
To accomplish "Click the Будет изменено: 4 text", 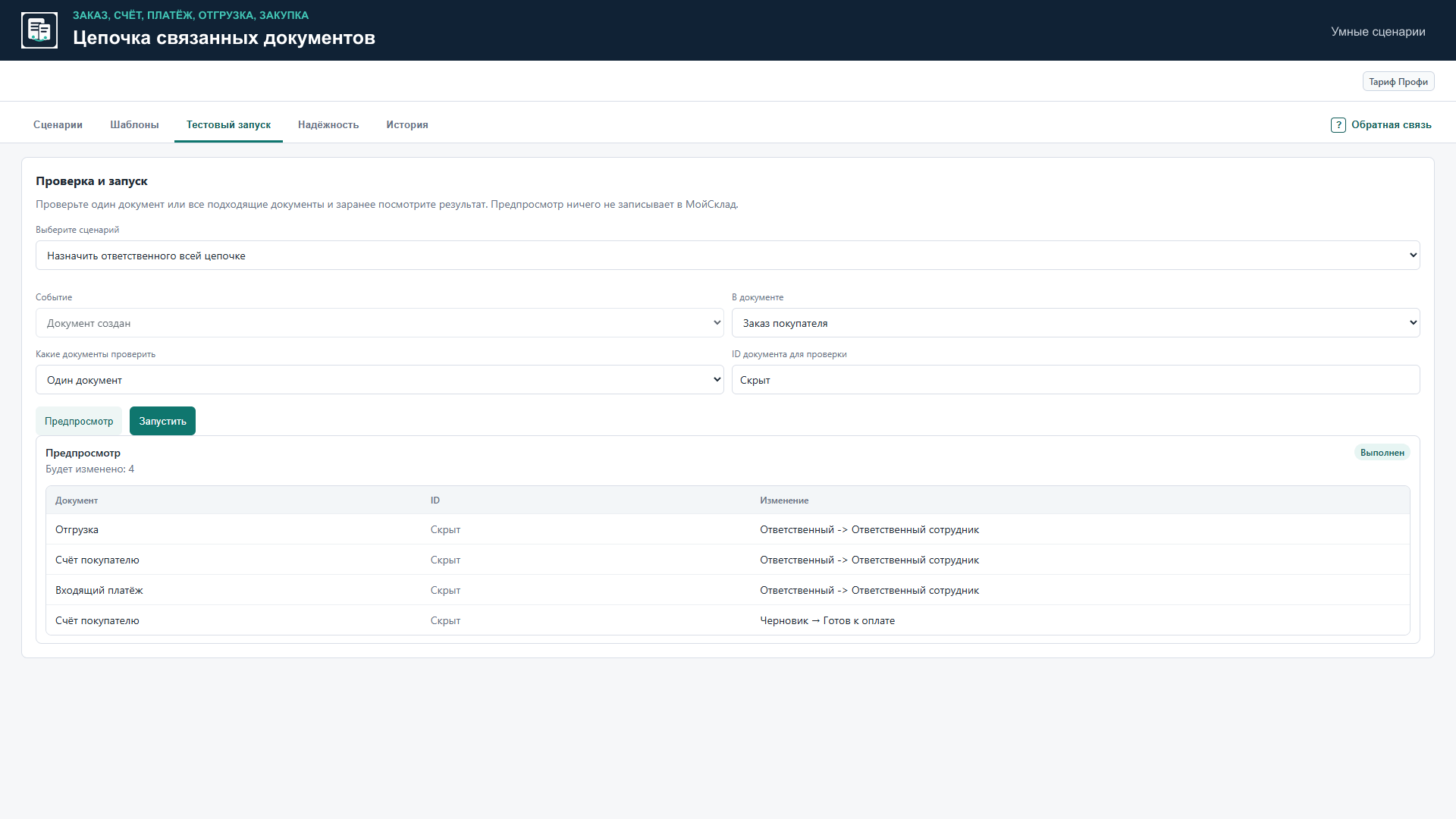I will tap(89, 469).
